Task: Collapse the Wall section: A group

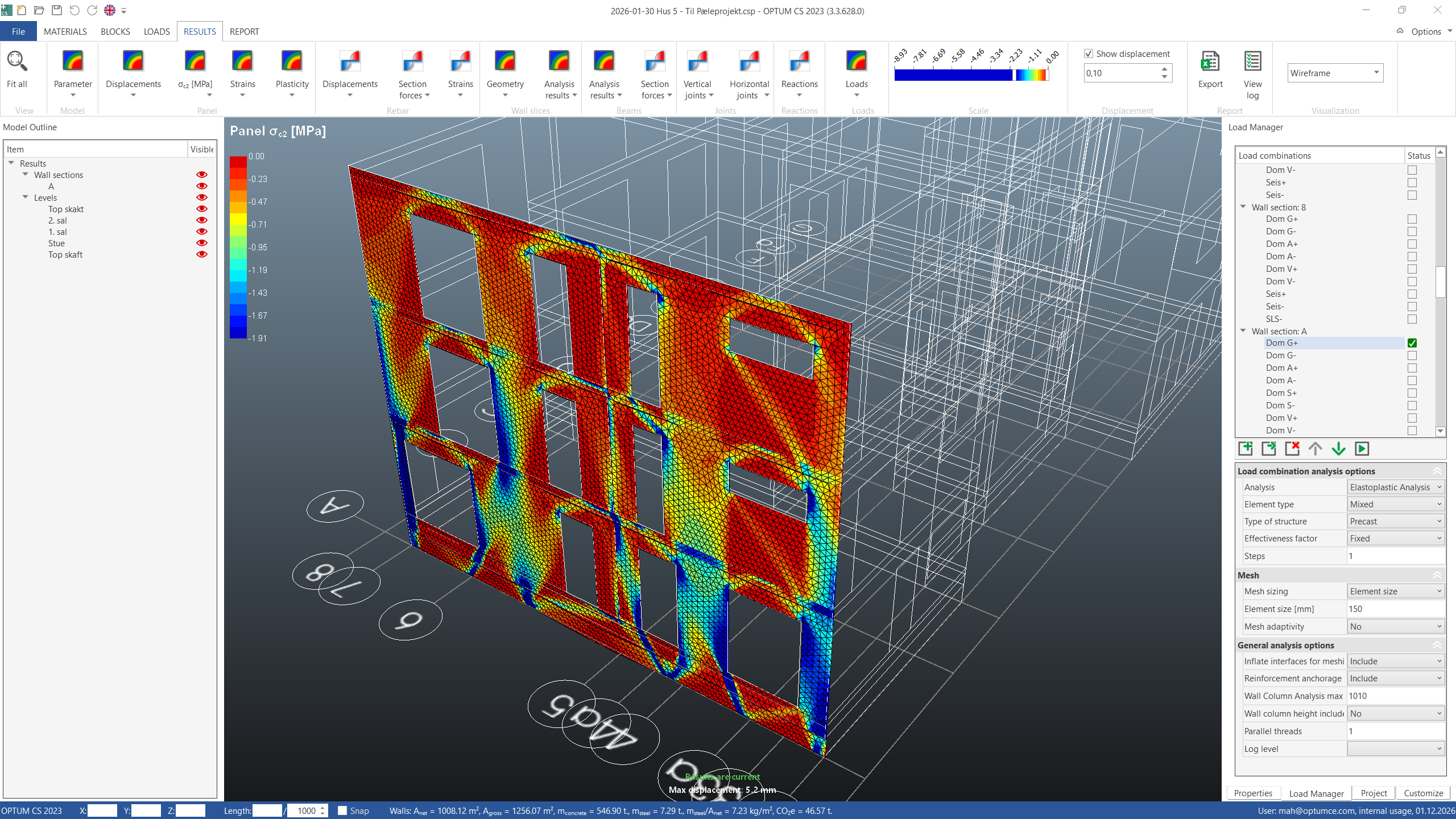Action: (x=1243, y=331)
